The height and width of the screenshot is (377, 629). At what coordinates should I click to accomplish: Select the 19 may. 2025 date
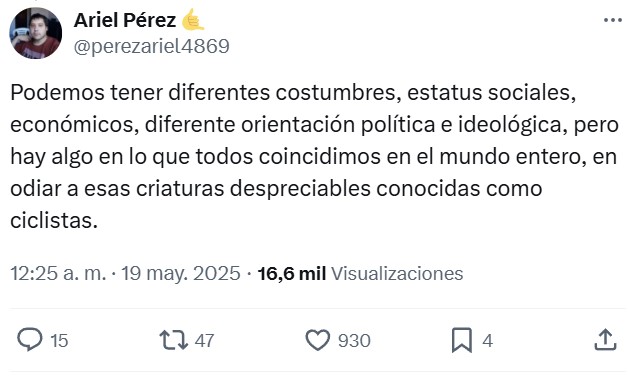(x=181, y=274)
